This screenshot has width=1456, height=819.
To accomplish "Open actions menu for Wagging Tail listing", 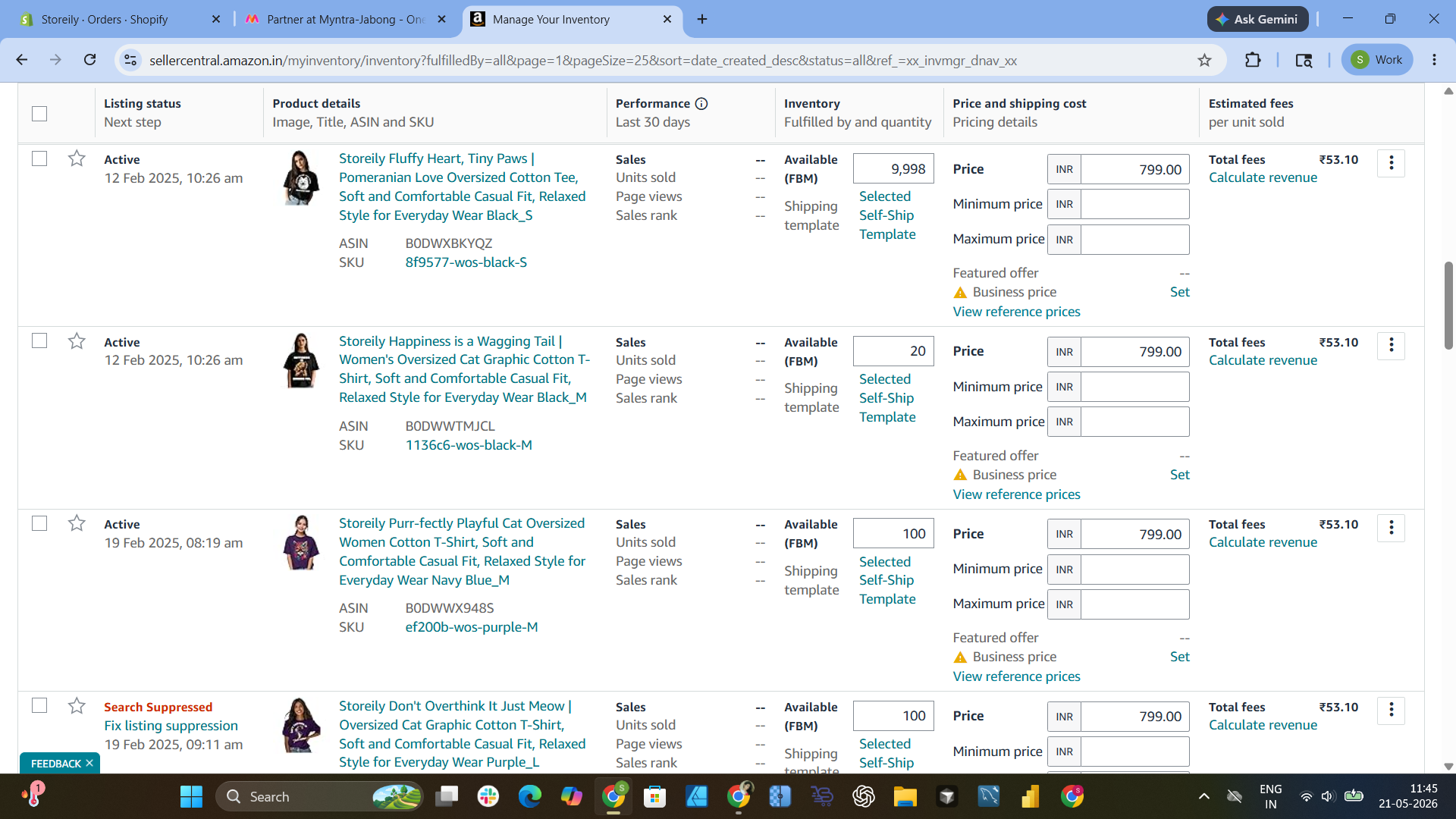I will coord(1391,346).
